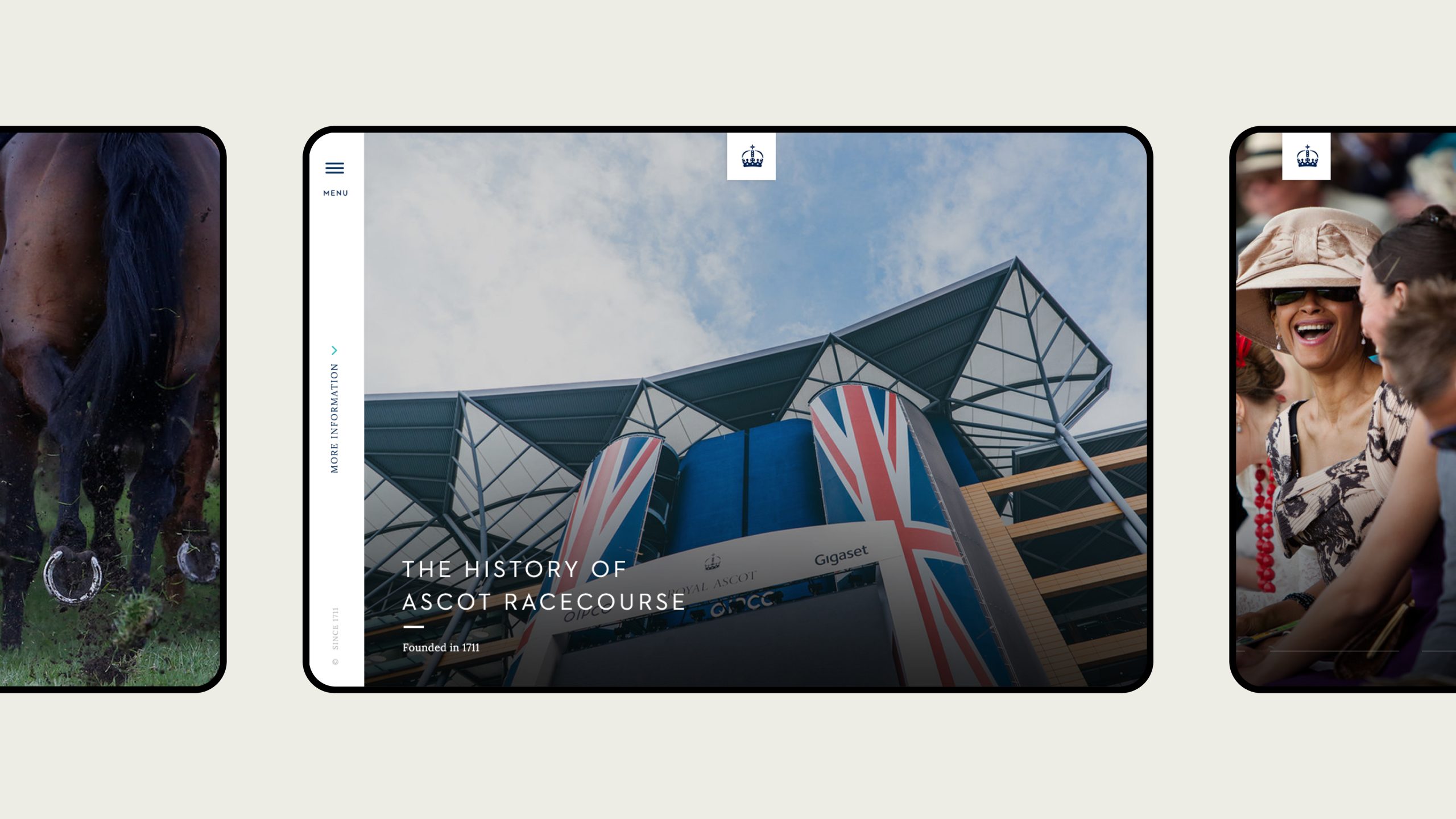Click the white dash under the headline

pos(413,627)
